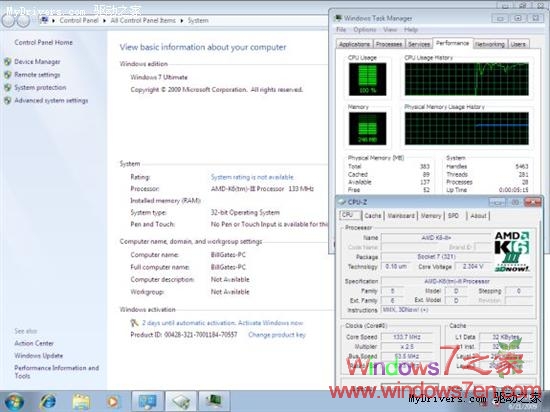Open System protection link
550x412 pixels.
pyautogui.click(x=40, y=87)
